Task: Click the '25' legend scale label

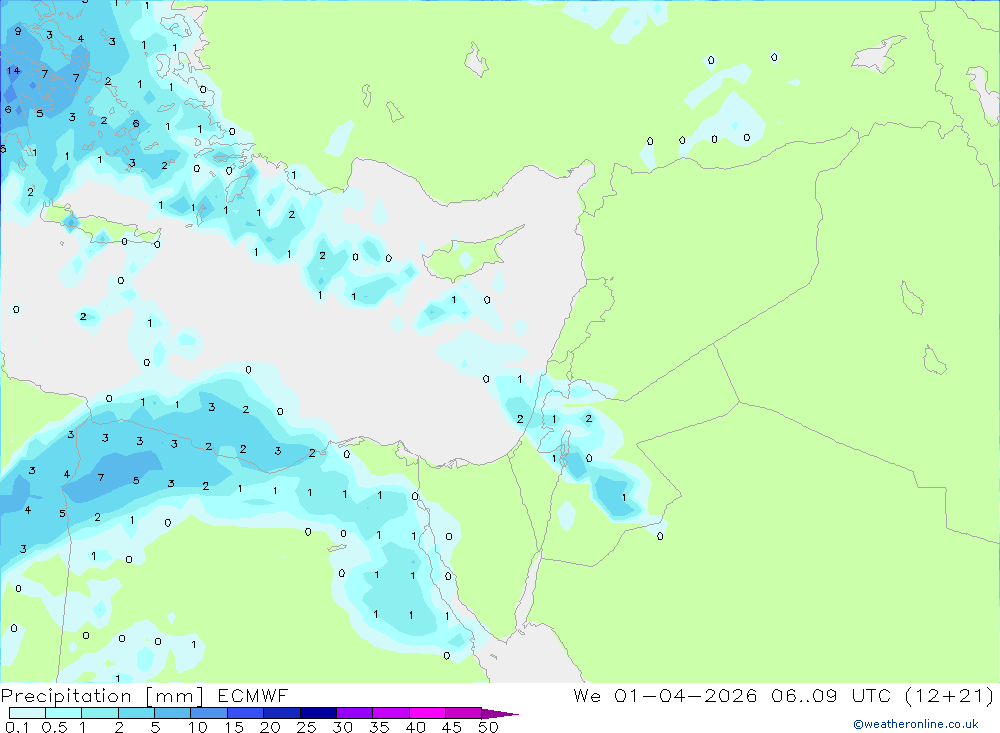Action: pos(307,727)
